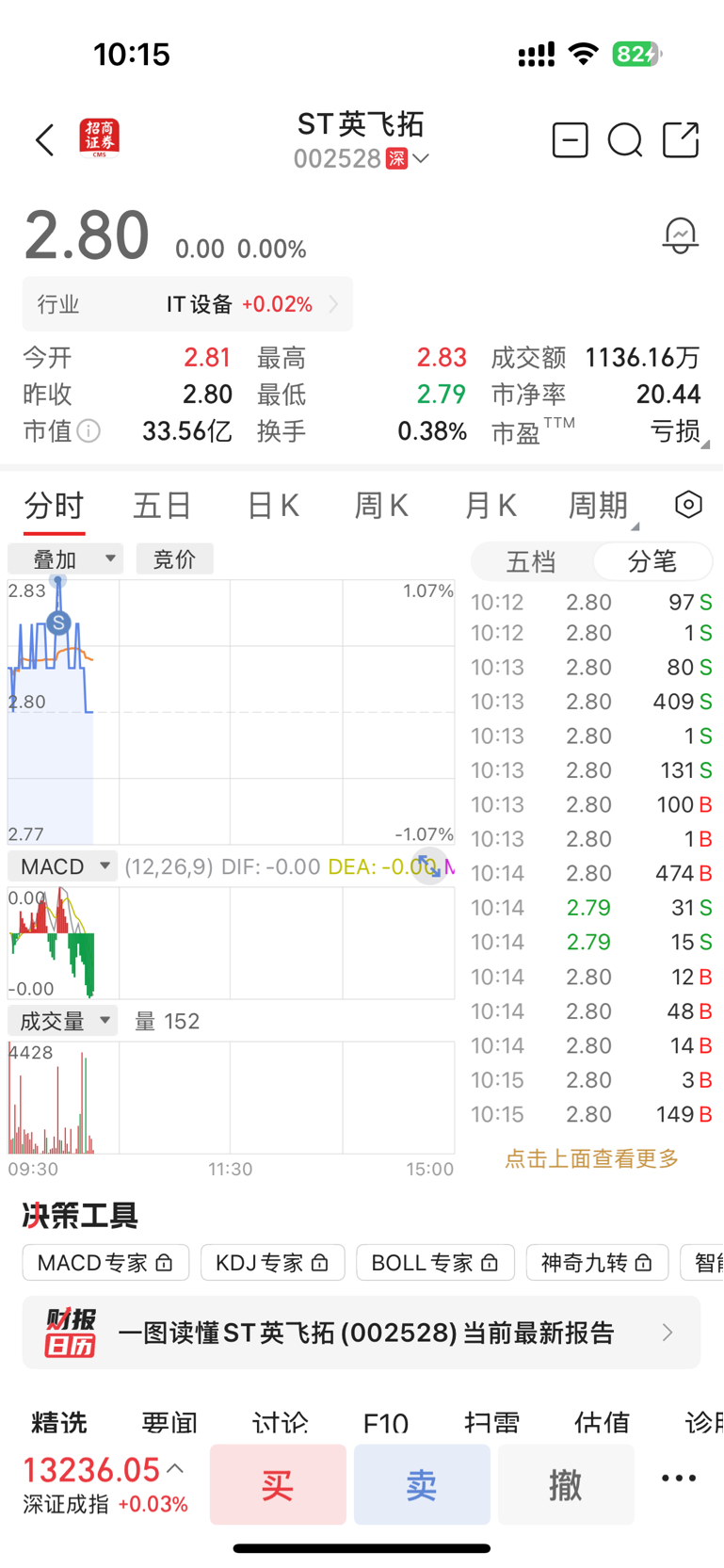
Task: Open the 叠加 overlay dropdown
Action: [x=65, y=558]
